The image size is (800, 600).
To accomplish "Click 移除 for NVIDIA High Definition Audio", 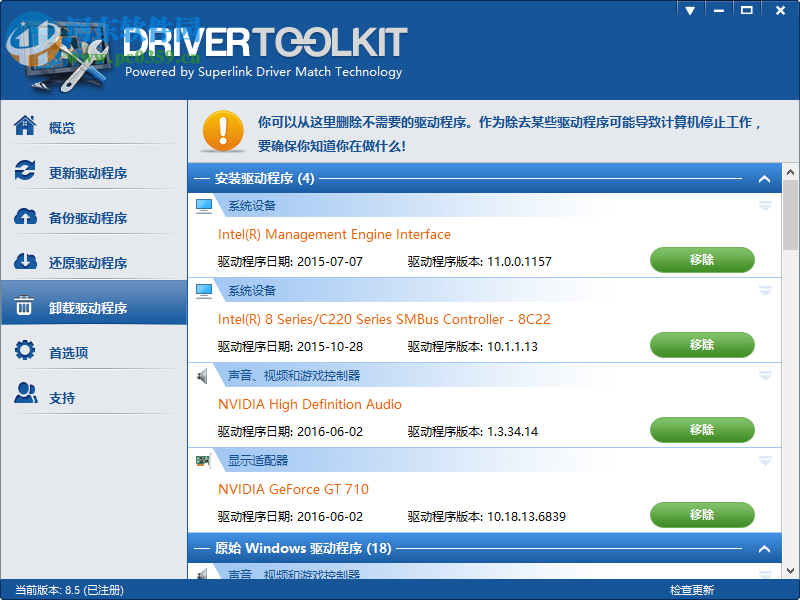I will tap(702, 430).
